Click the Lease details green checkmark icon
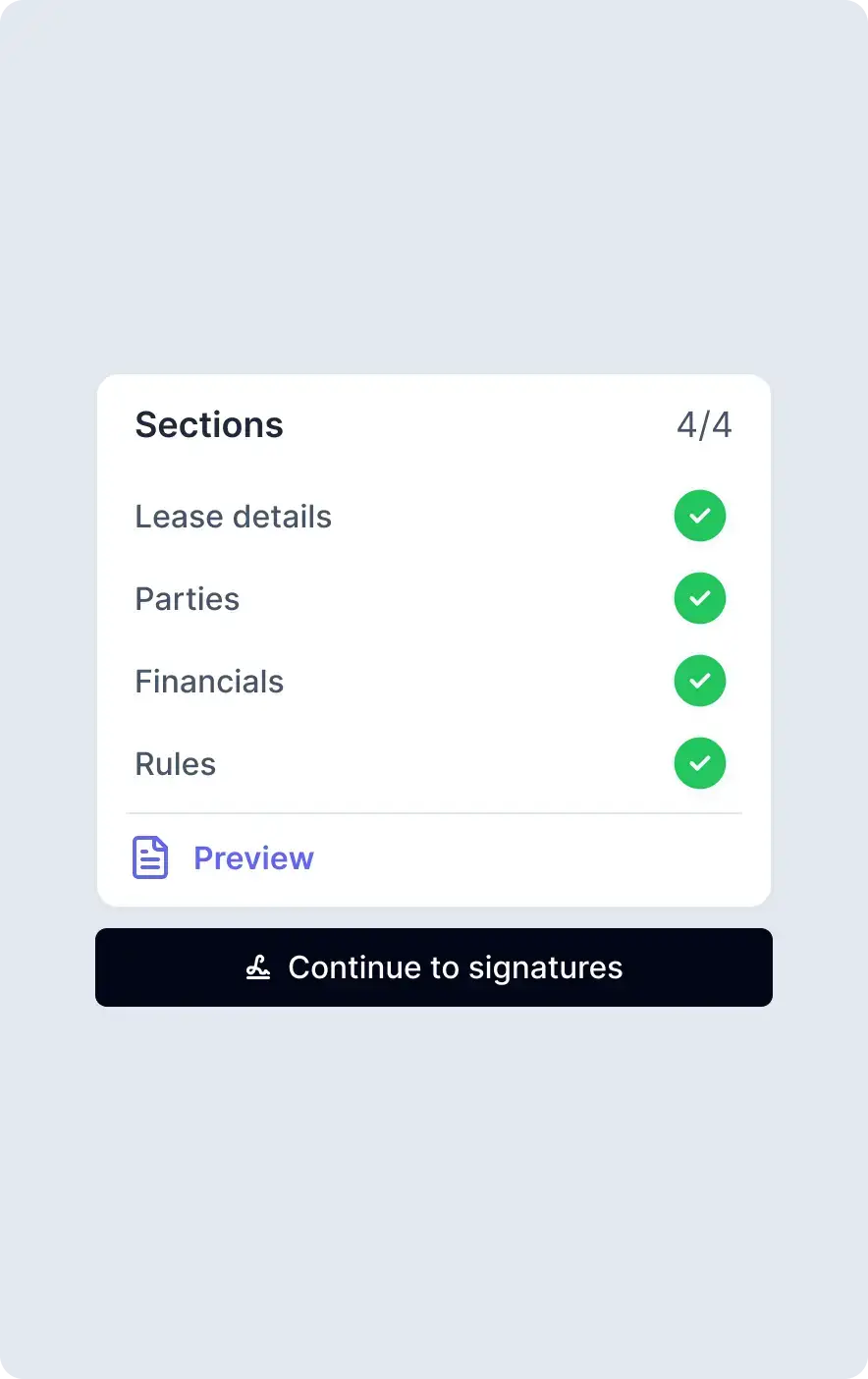Viewport: 868px width, 1379px height. click(699, 516)
